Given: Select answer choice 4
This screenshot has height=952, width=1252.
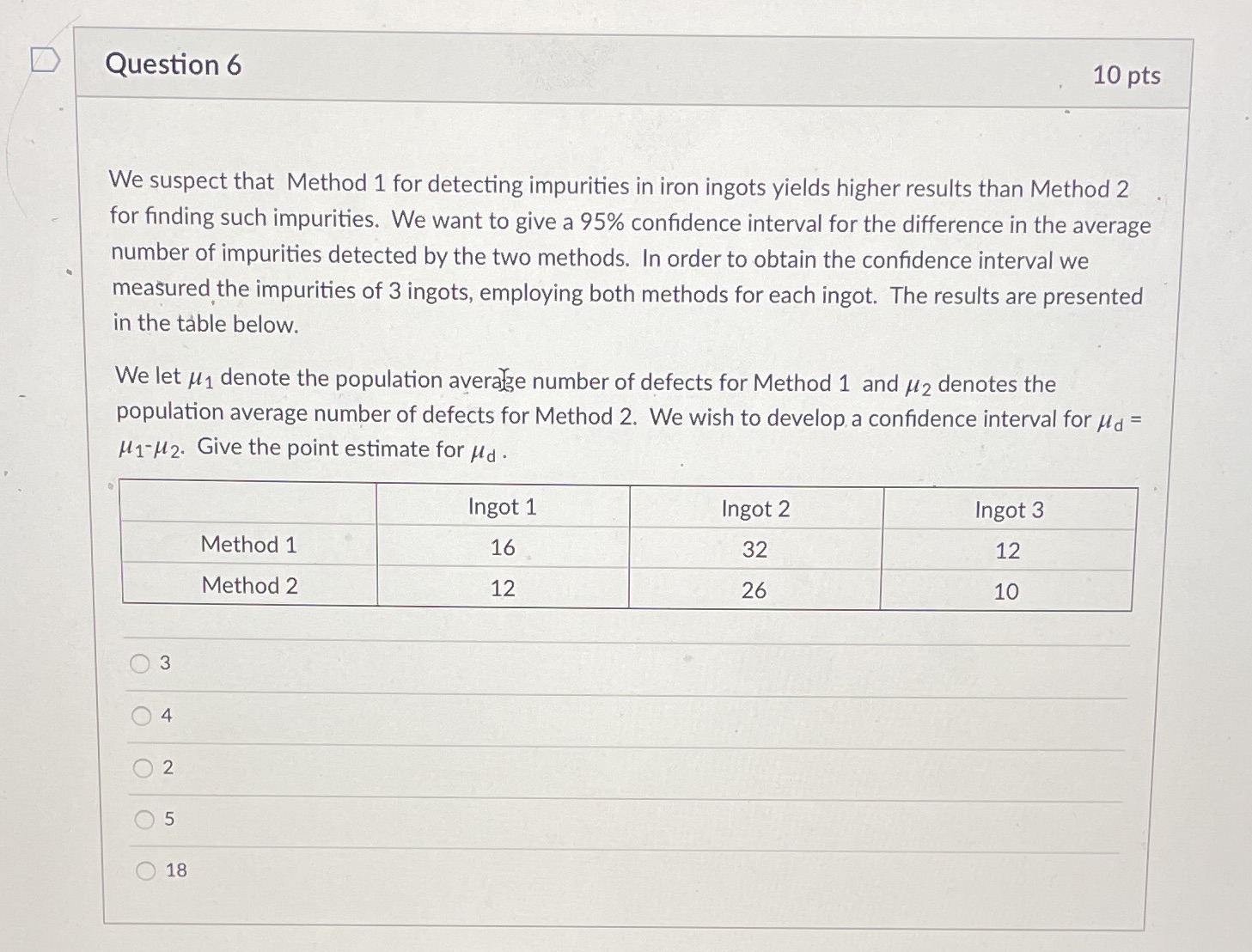Looking at the screenshot, I should pos(141,716).
